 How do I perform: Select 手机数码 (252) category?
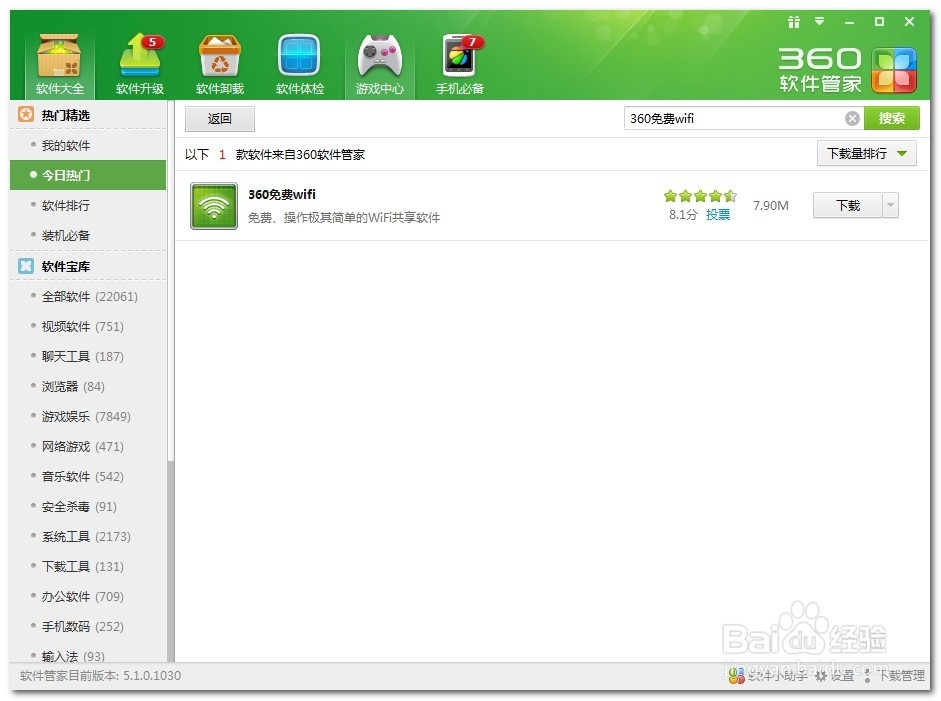pos(88,627)
